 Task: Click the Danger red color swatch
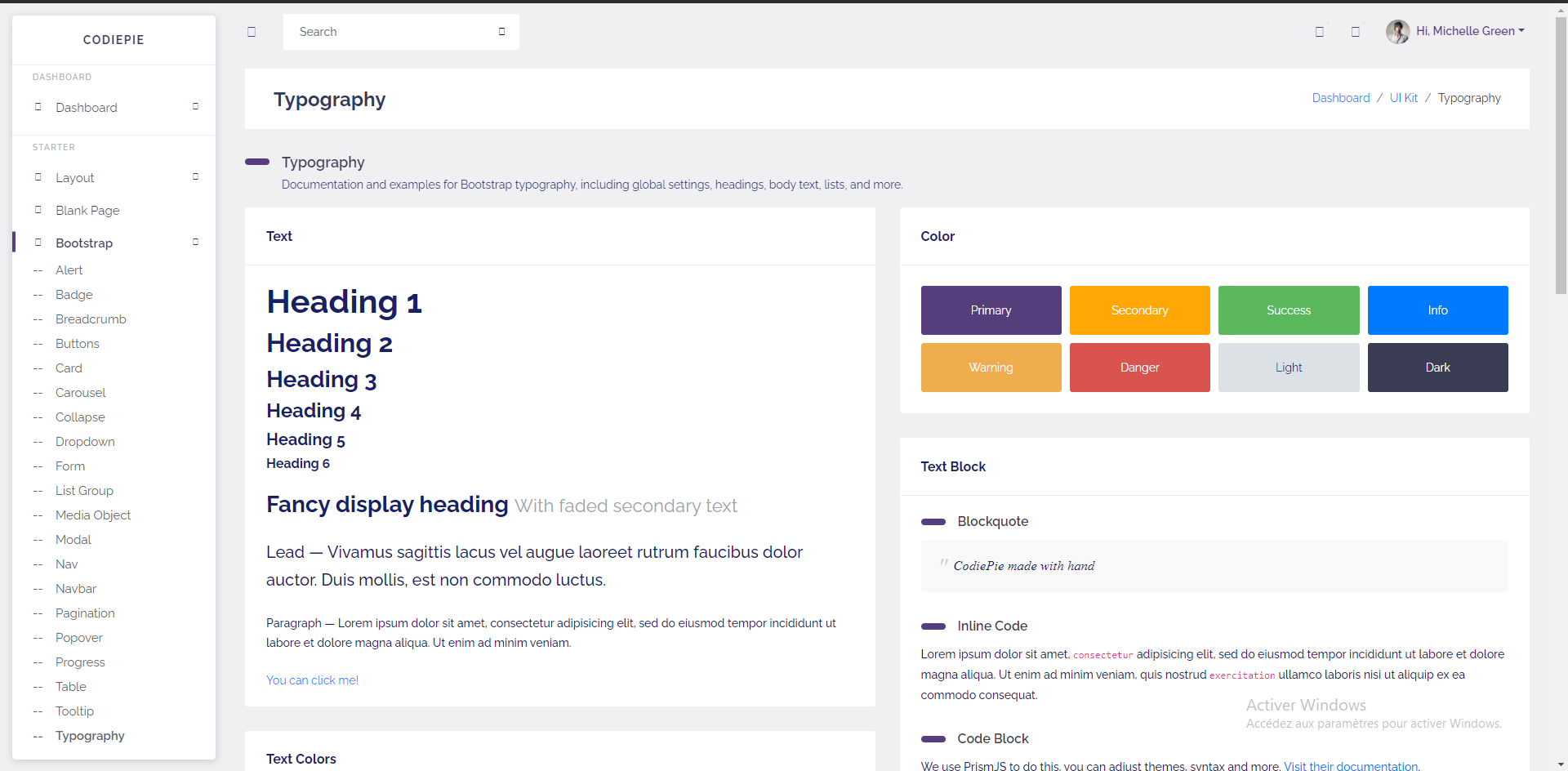(x=1140, y=368)
